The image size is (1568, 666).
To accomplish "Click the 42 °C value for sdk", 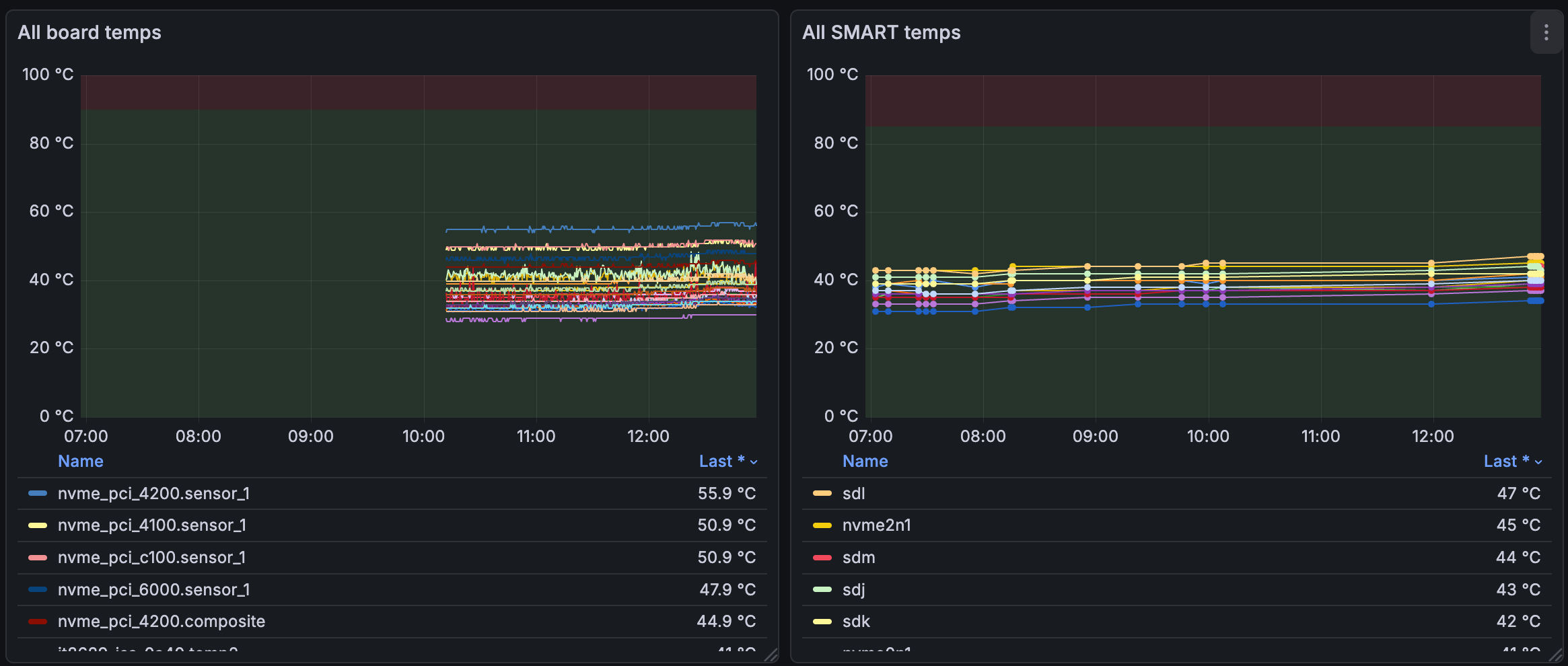I will click(1519, 622).
